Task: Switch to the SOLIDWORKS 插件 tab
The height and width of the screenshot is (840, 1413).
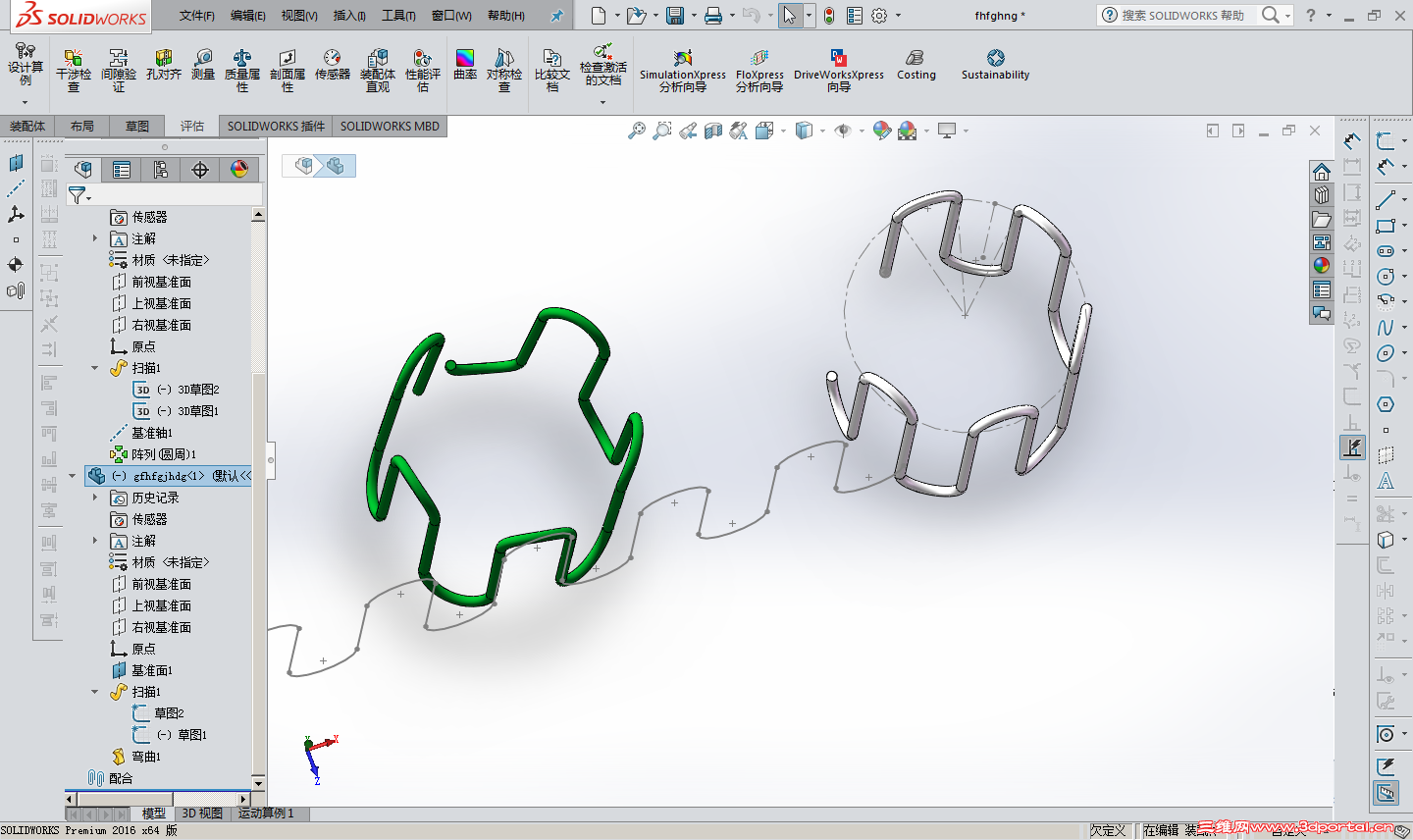Action: (276, 127)
